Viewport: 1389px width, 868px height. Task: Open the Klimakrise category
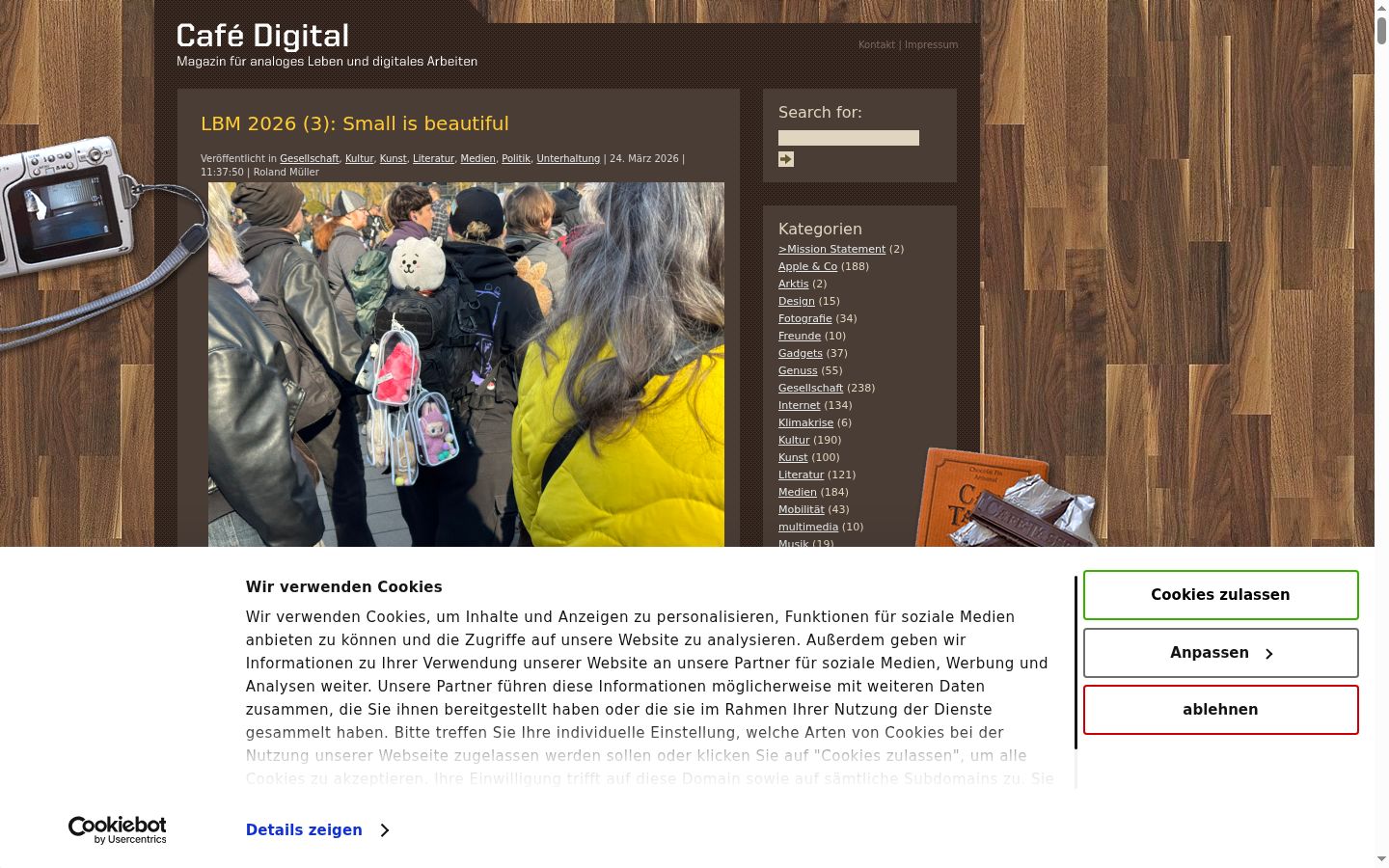(x=805, y=422)
